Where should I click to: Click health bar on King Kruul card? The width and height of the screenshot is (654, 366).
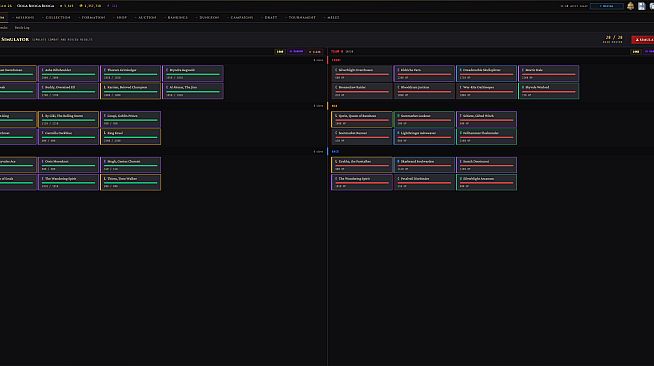point(131,137)
